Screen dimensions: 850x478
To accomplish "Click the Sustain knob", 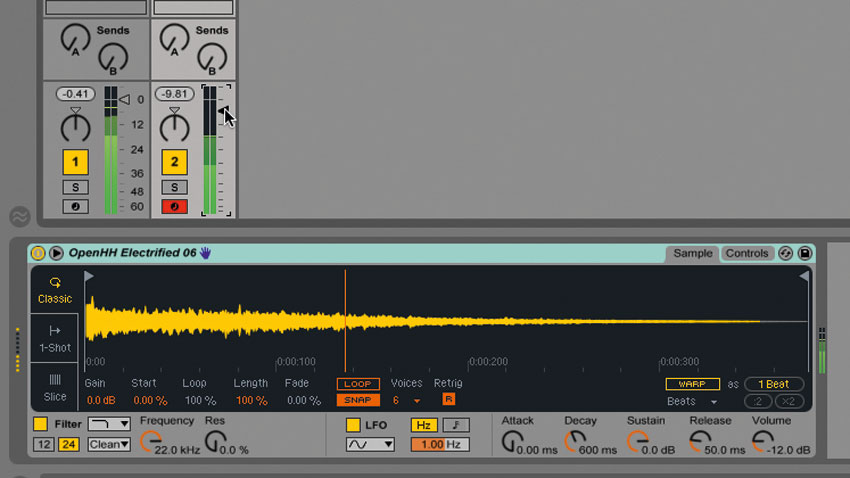I will click(638, 441).
